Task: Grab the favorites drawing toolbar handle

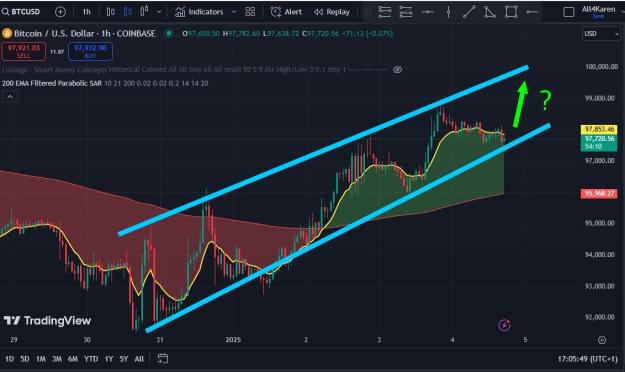Action: coord(368,12)
